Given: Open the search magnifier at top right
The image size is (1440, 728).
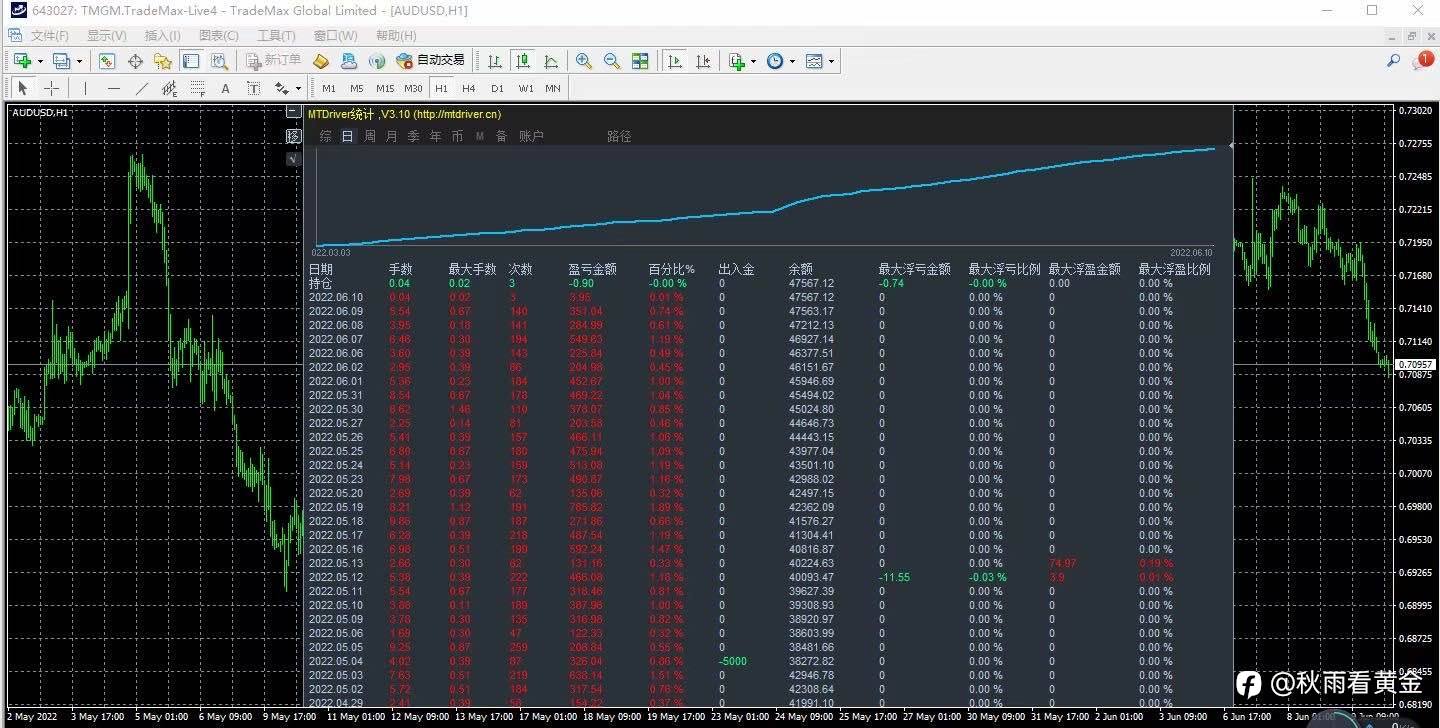Looking at the screenshot, I should click(1393, 61).
